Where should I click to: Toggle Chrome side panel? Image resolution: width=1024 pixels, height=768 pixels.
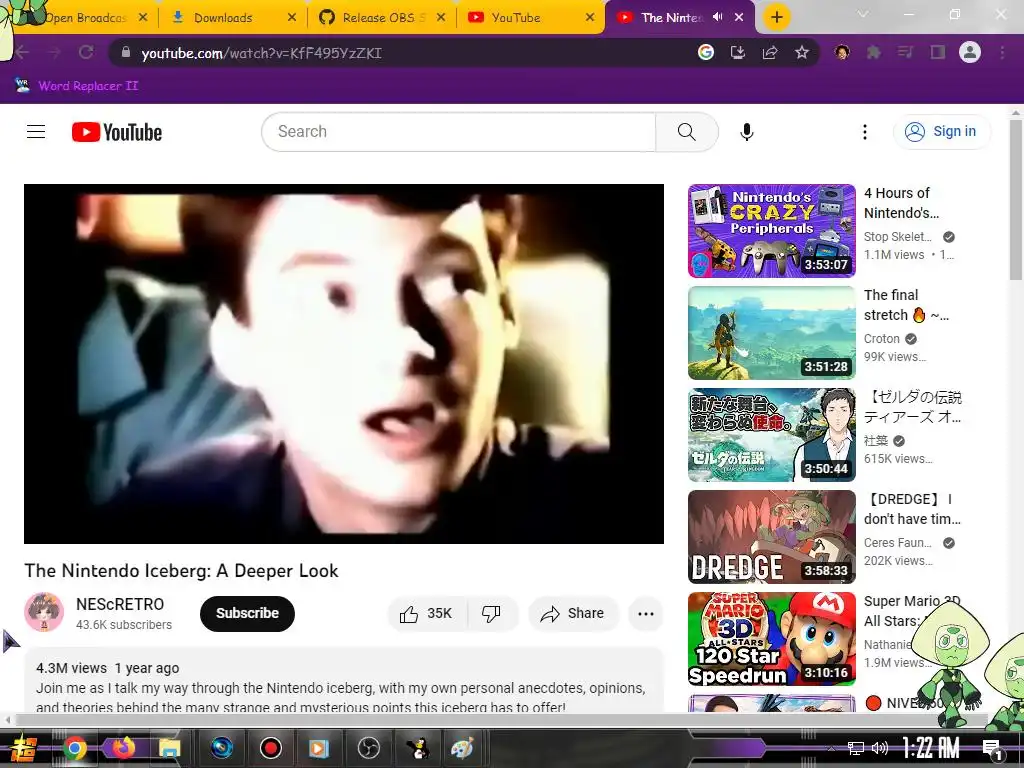coord(938,52)
